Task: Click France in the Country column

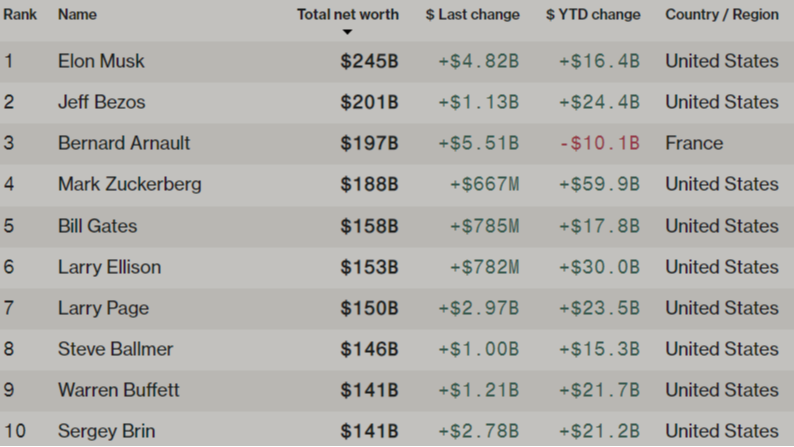Action: (x=694, y=143)
